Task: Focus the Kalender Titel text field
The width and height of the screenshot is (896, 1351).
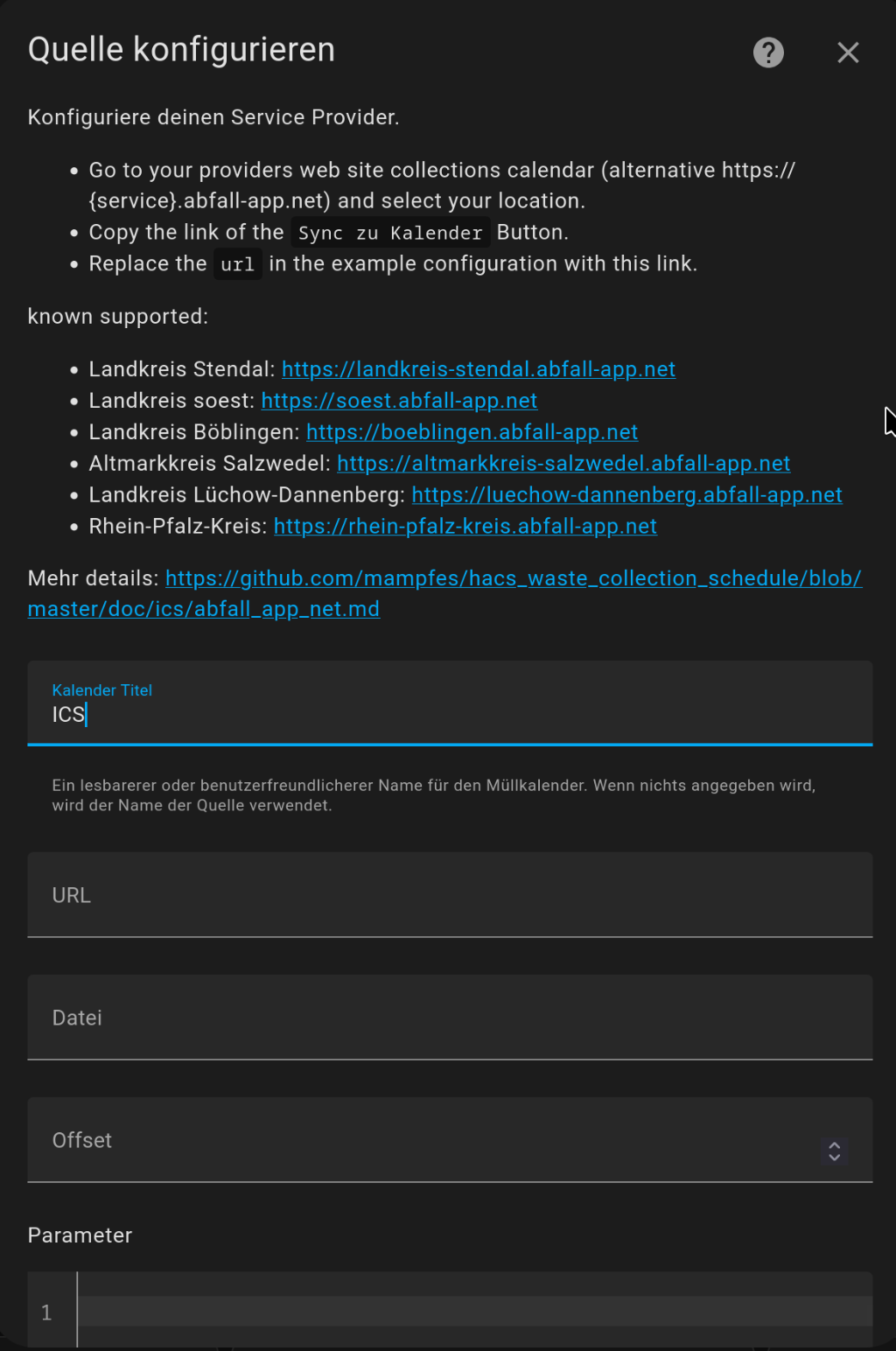Action: pyautogui.click(x=450, y=714)
